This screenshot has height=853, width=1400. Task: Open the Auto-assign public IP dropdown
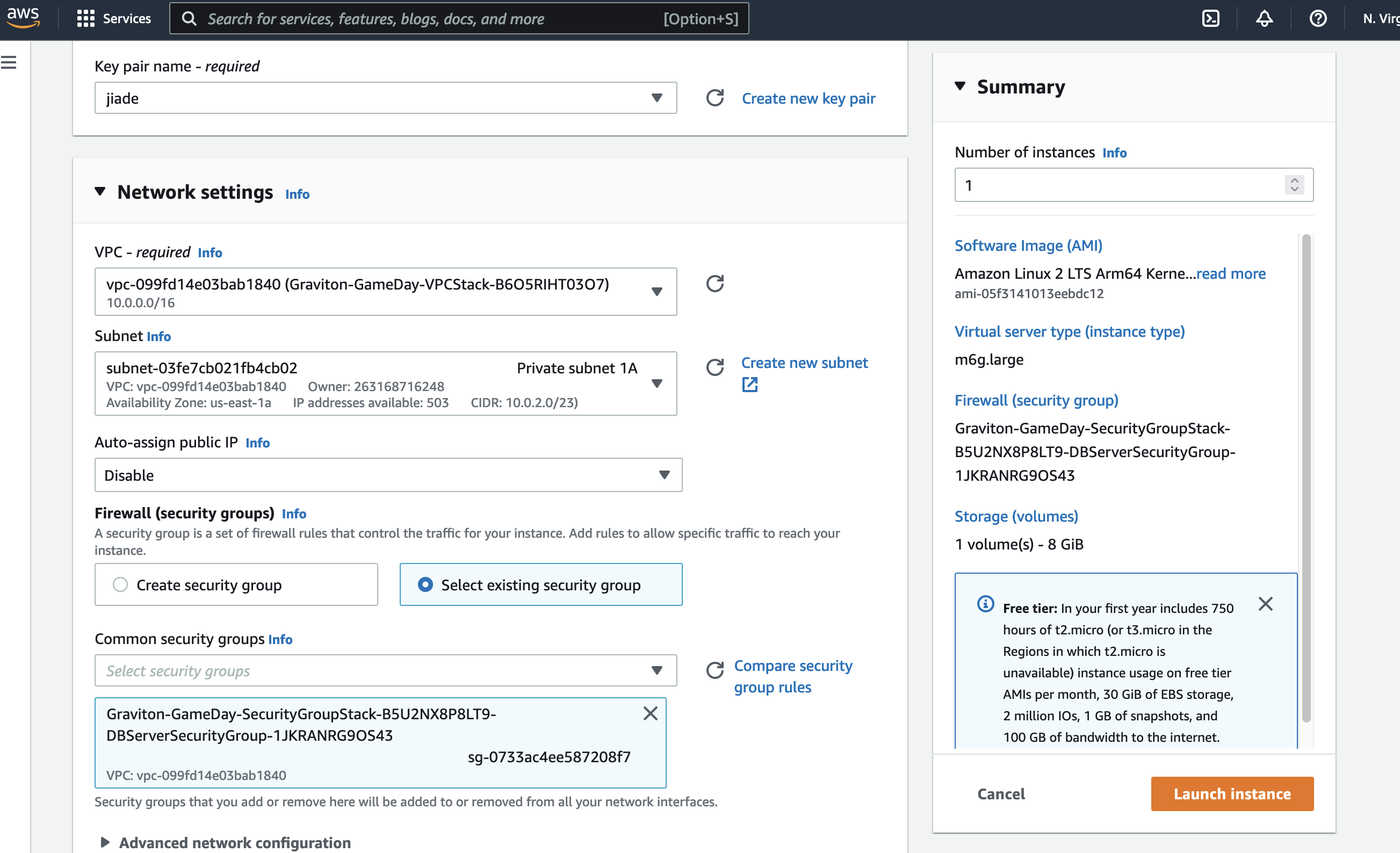pyautogui.click(x=388, y=475)
